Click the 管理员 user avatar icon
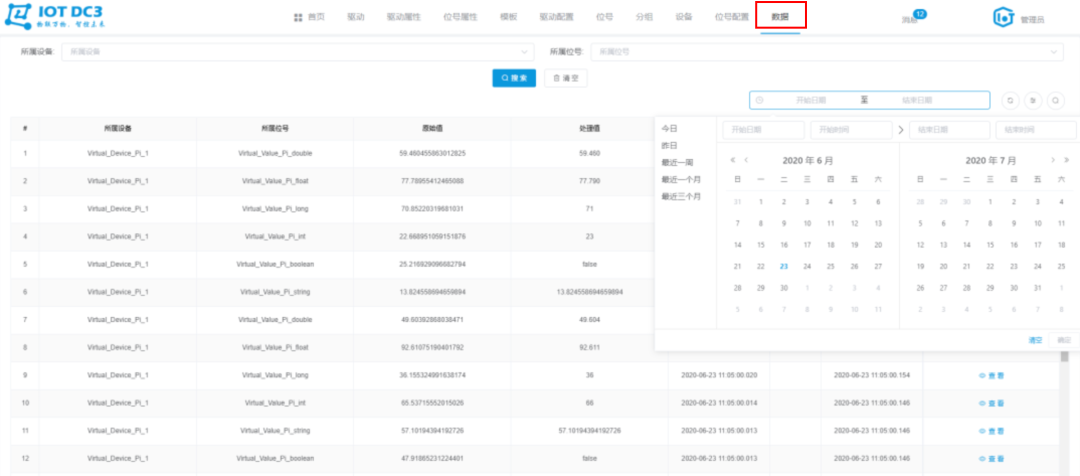Image resolution: width=1080 pixels, height=476 pixels. pyautogui.click(x=1004, y=19)
